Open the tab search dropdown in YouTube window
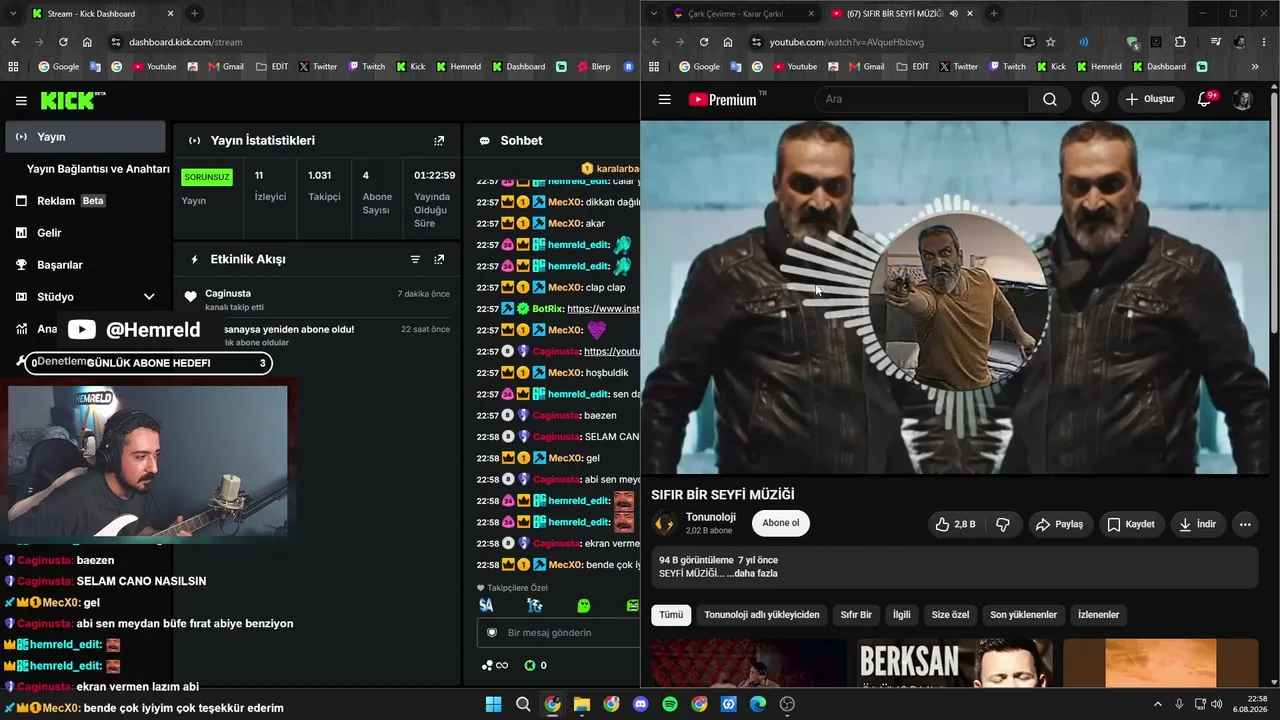Screen dimensions: 1280x720 [654, 14]
